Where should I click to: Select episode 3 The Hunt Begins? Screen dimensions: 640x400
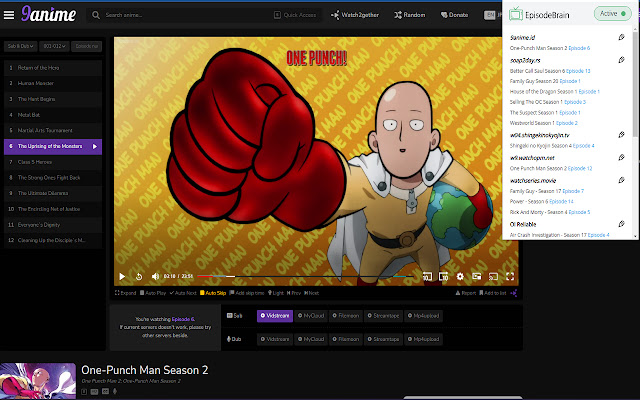point(53,99)
